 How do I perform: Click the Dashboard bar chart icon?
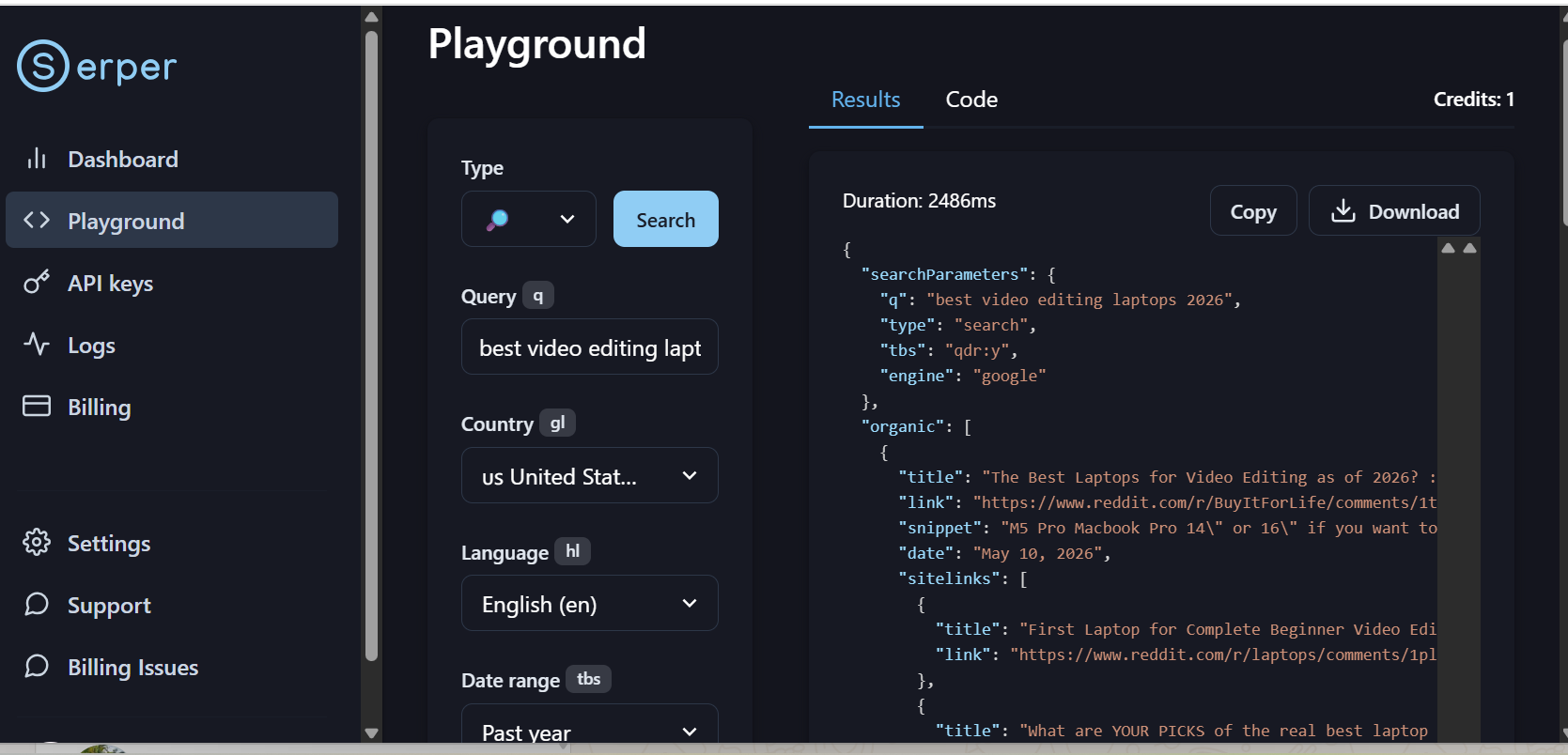37,159
